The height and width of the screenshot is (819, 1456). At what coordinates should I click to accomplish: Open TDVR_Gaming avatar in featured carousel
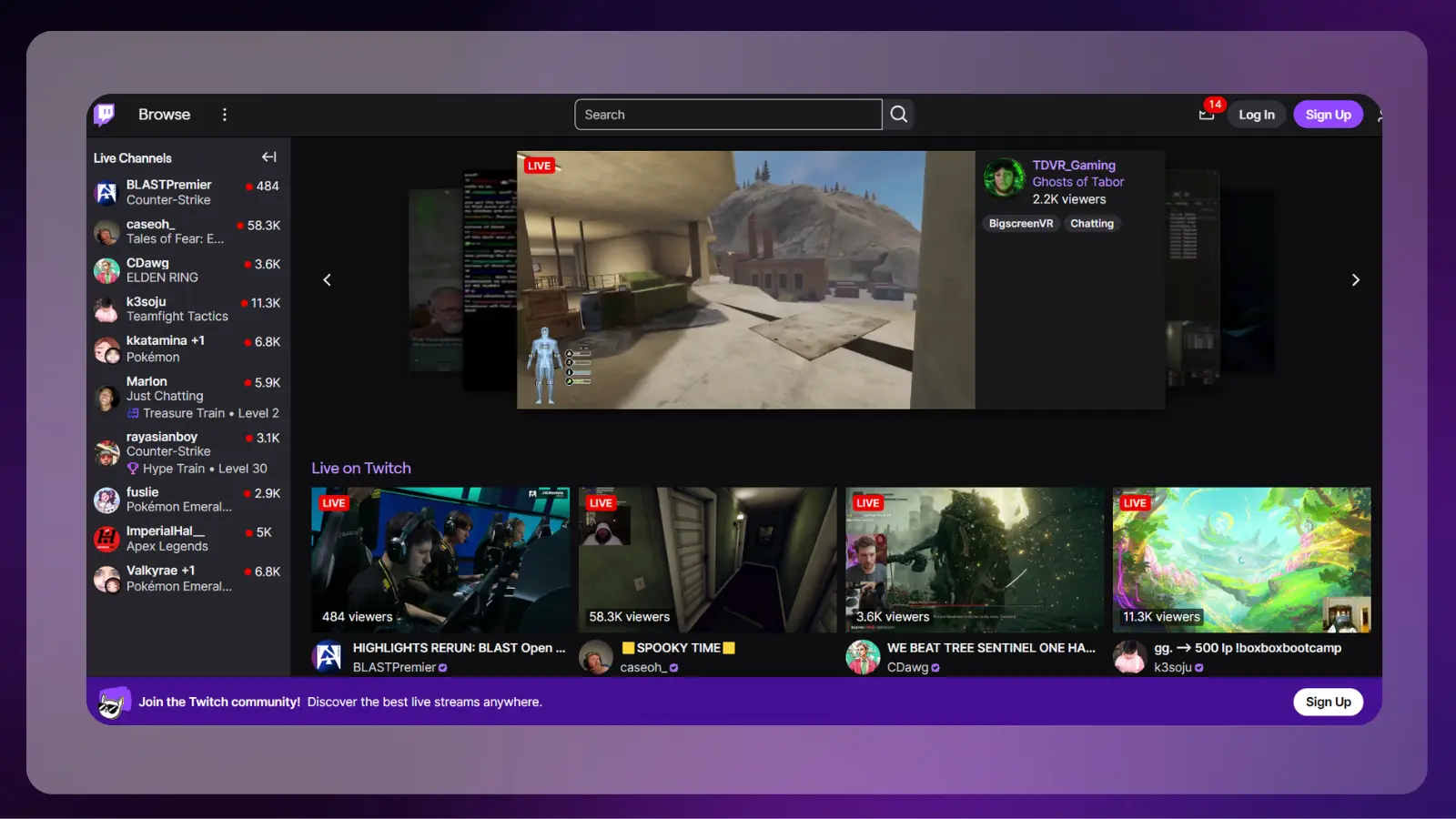[x=1004, y=177]
